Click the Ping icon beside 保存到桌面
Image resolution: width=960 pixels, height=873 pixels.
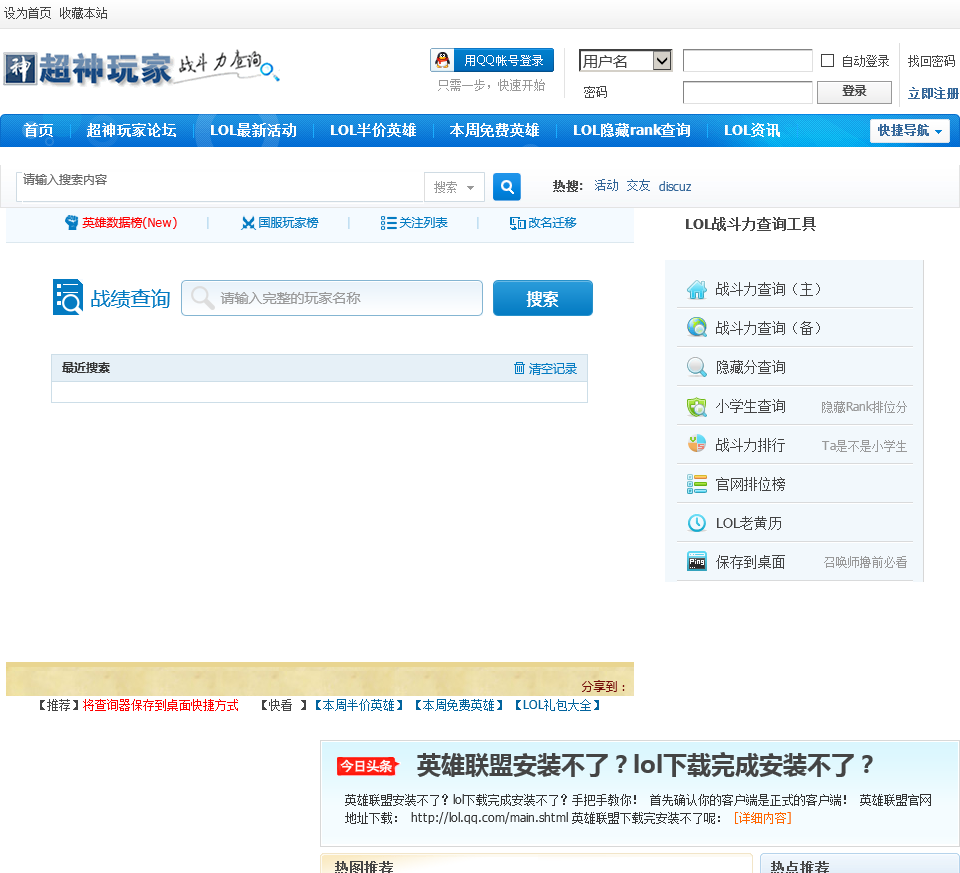coord(697,561)
